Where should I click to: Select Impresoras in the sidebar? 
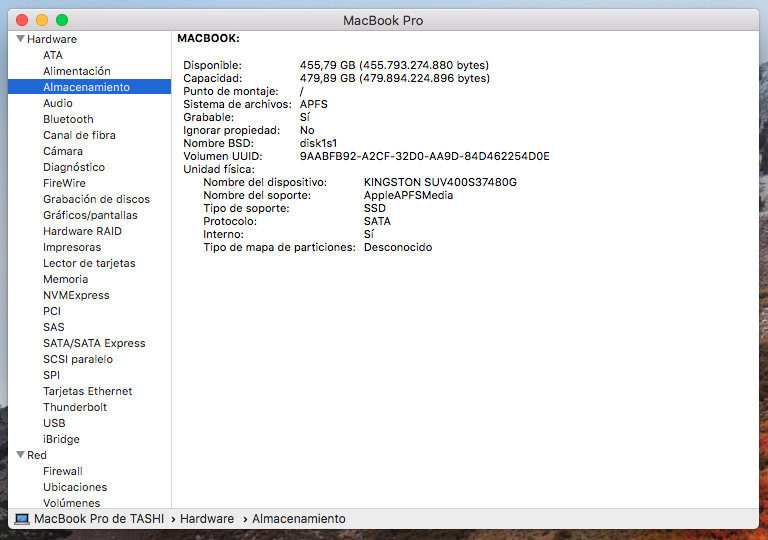[72, 247]
